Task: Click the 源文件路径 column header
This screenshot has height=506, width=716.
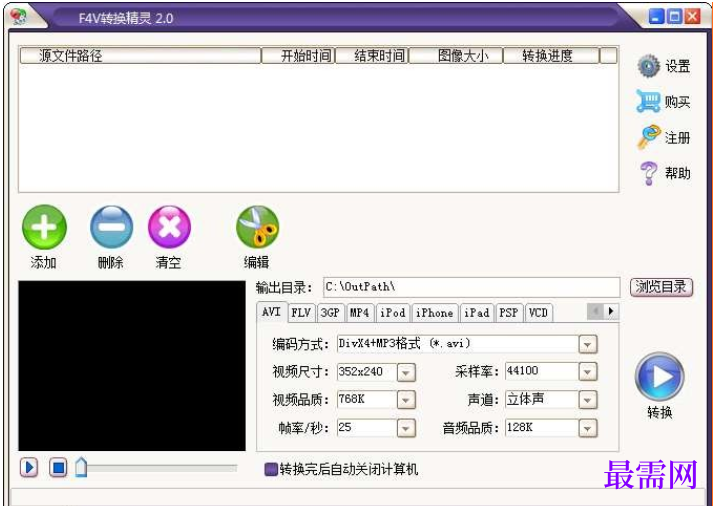Action: (140, 56)
